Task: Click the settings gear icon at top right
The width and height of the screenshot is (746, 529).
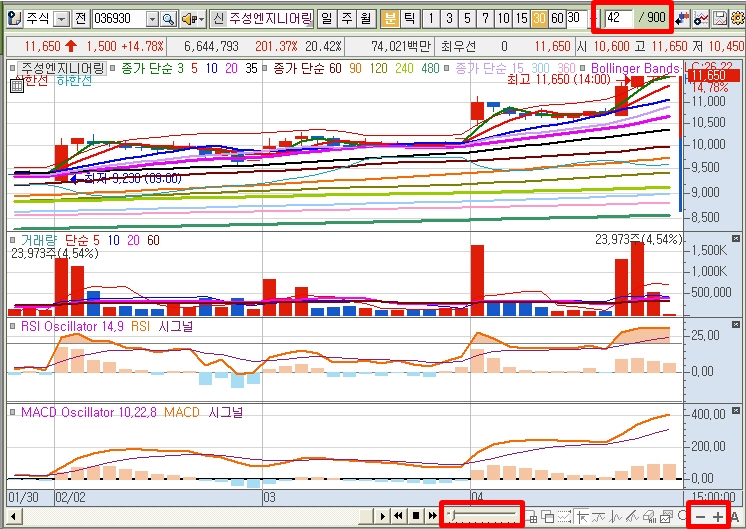Action: pyautogui.click(x=737, y=19)
